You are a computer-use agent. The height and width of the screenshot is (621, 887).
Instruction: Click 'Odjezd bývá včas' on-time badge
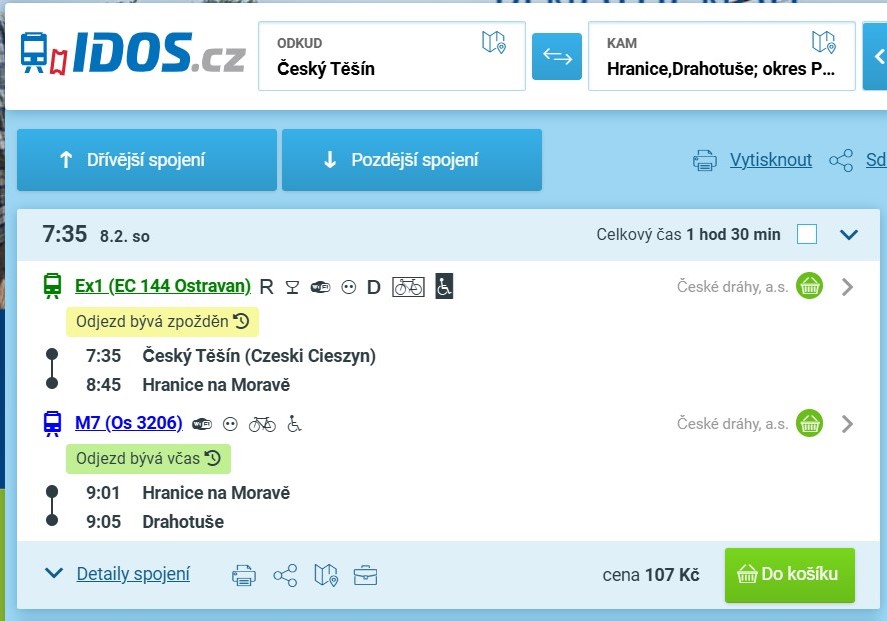(148, 459)
